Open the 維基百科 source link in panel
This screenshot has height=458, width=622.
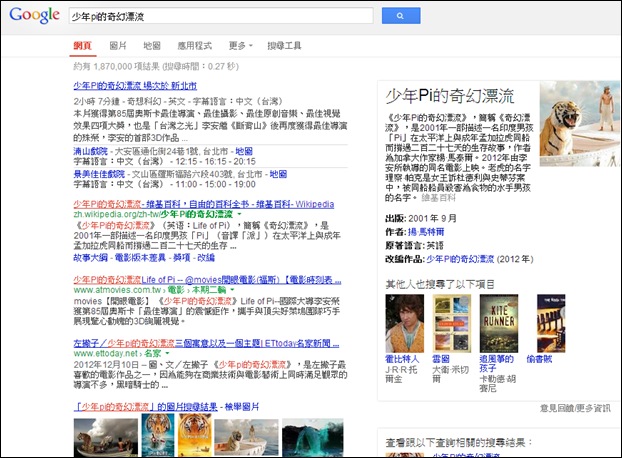coord(438,197)
